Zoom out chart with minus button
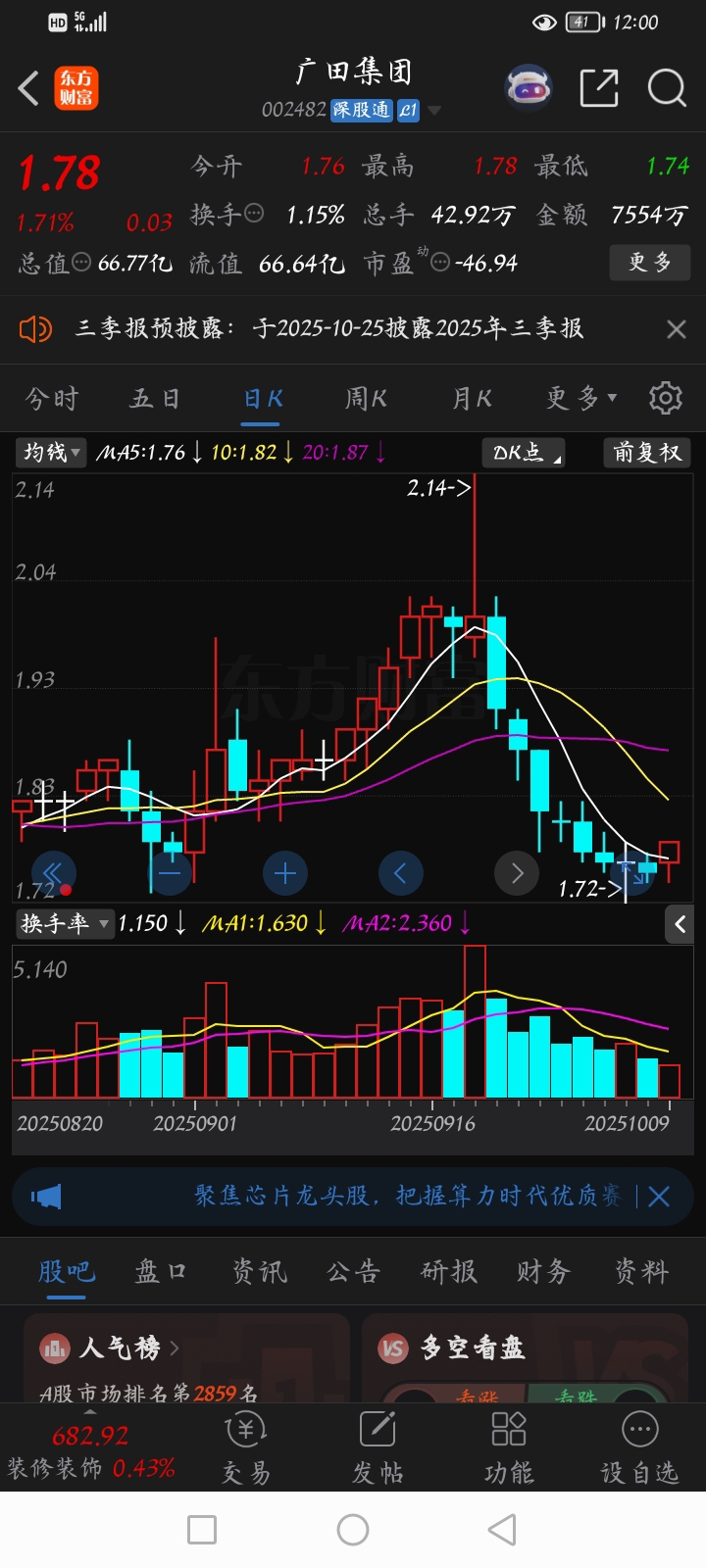706x1568 pixels. coord(170,873)
